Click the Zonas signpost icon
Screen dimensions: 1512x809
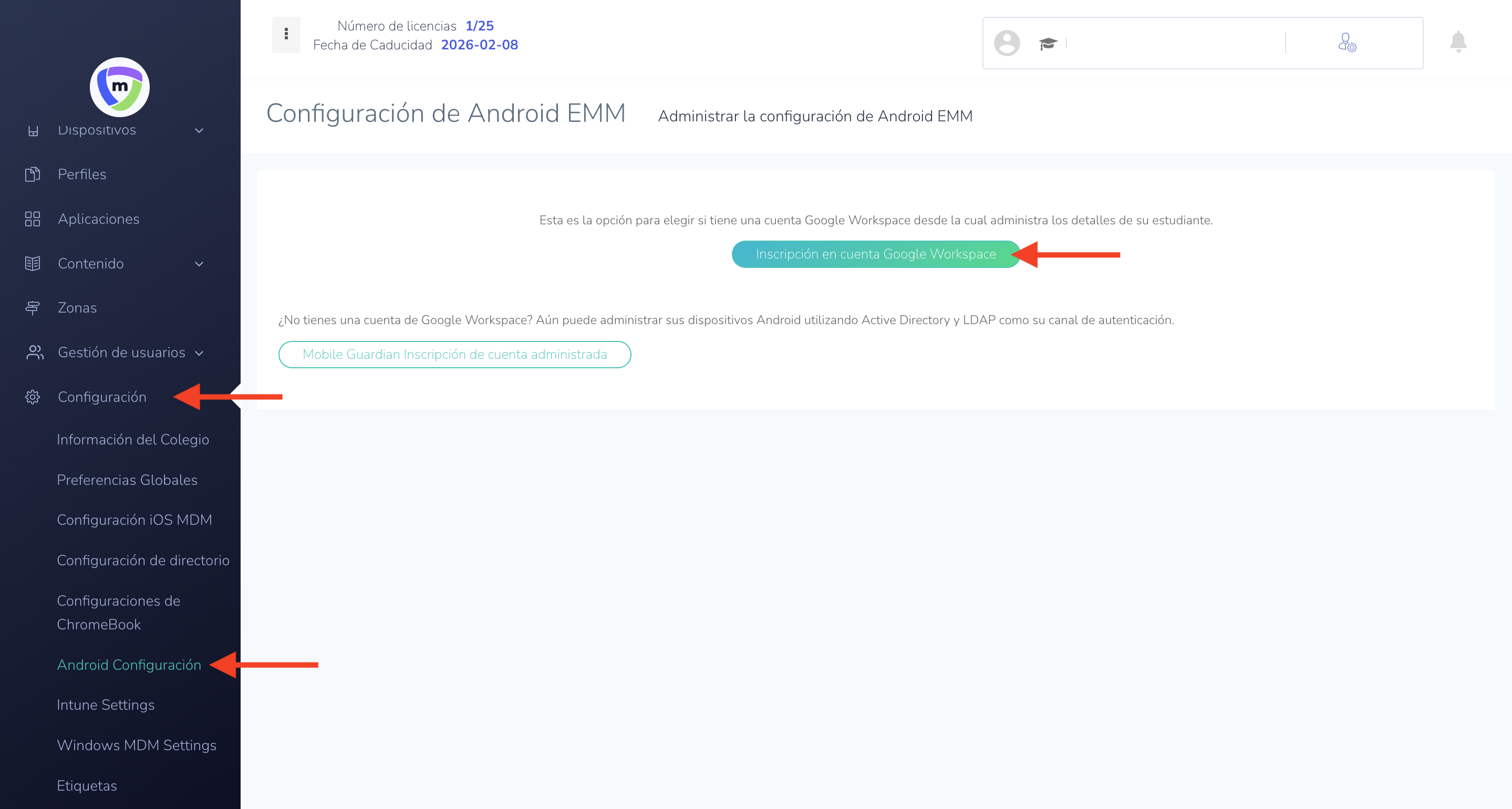coord(33,308)
